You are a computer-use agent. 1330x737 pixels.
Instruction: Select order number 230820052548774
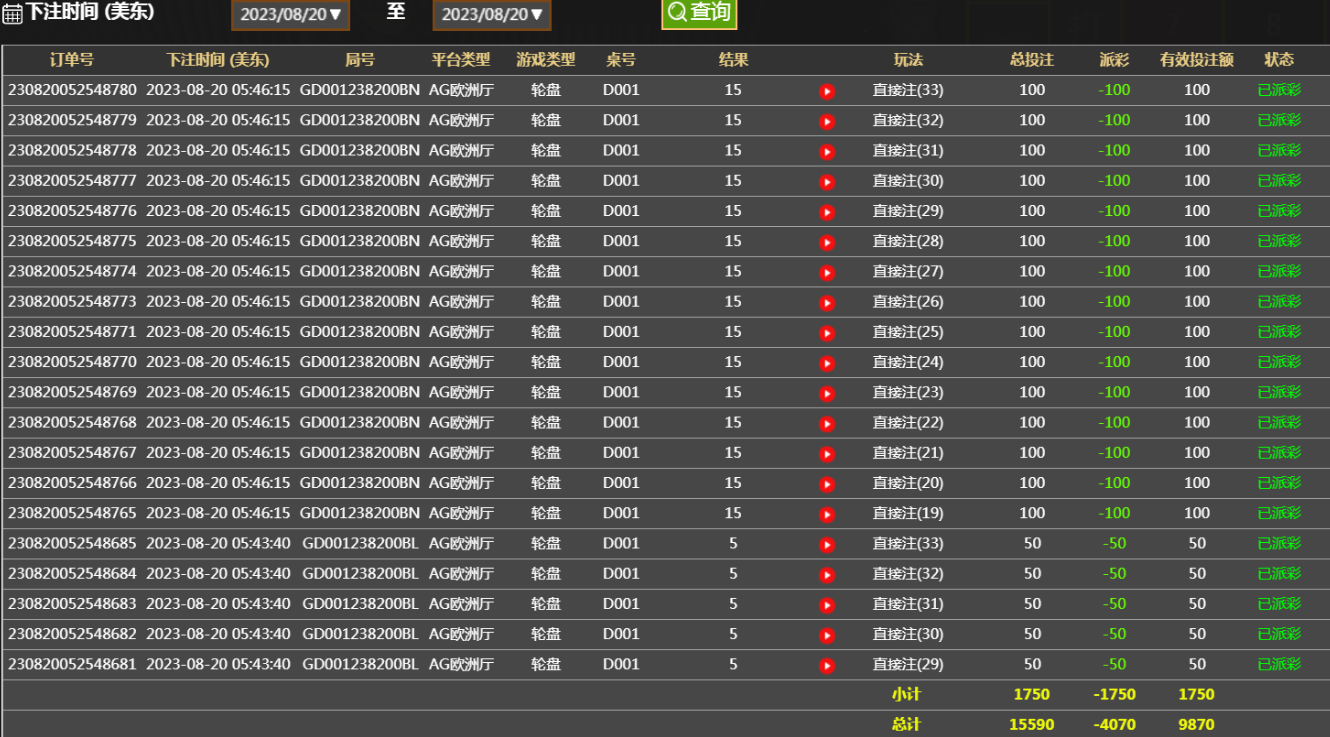(x=72, y=271)
